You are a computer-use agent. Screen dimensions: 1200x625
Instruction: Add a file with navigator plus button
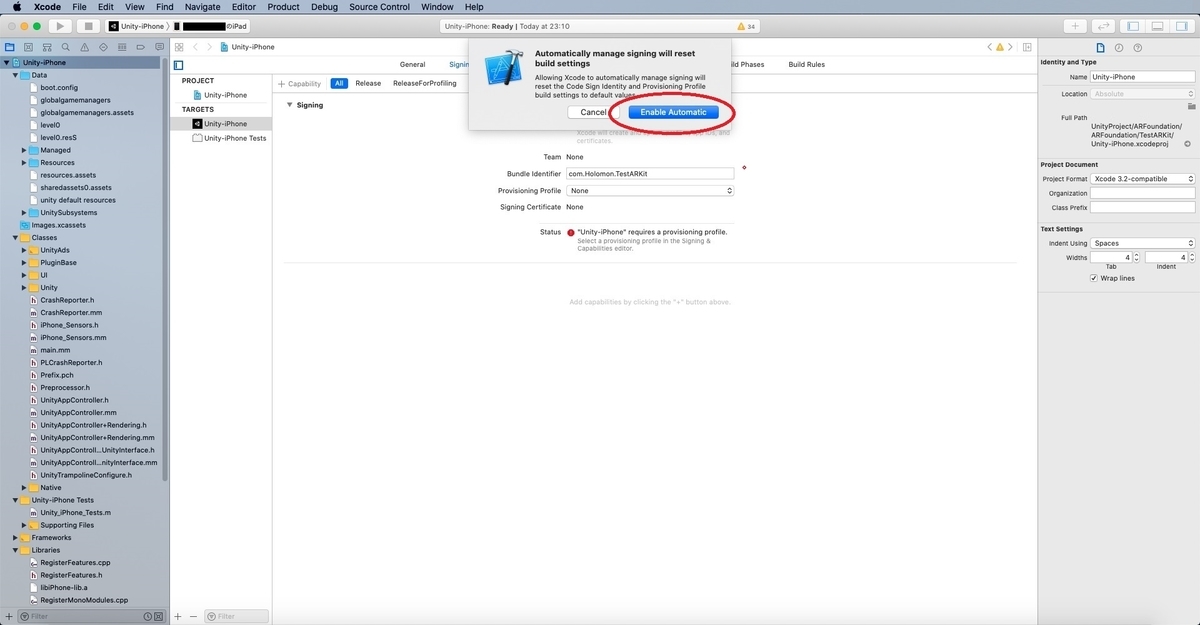10,616
